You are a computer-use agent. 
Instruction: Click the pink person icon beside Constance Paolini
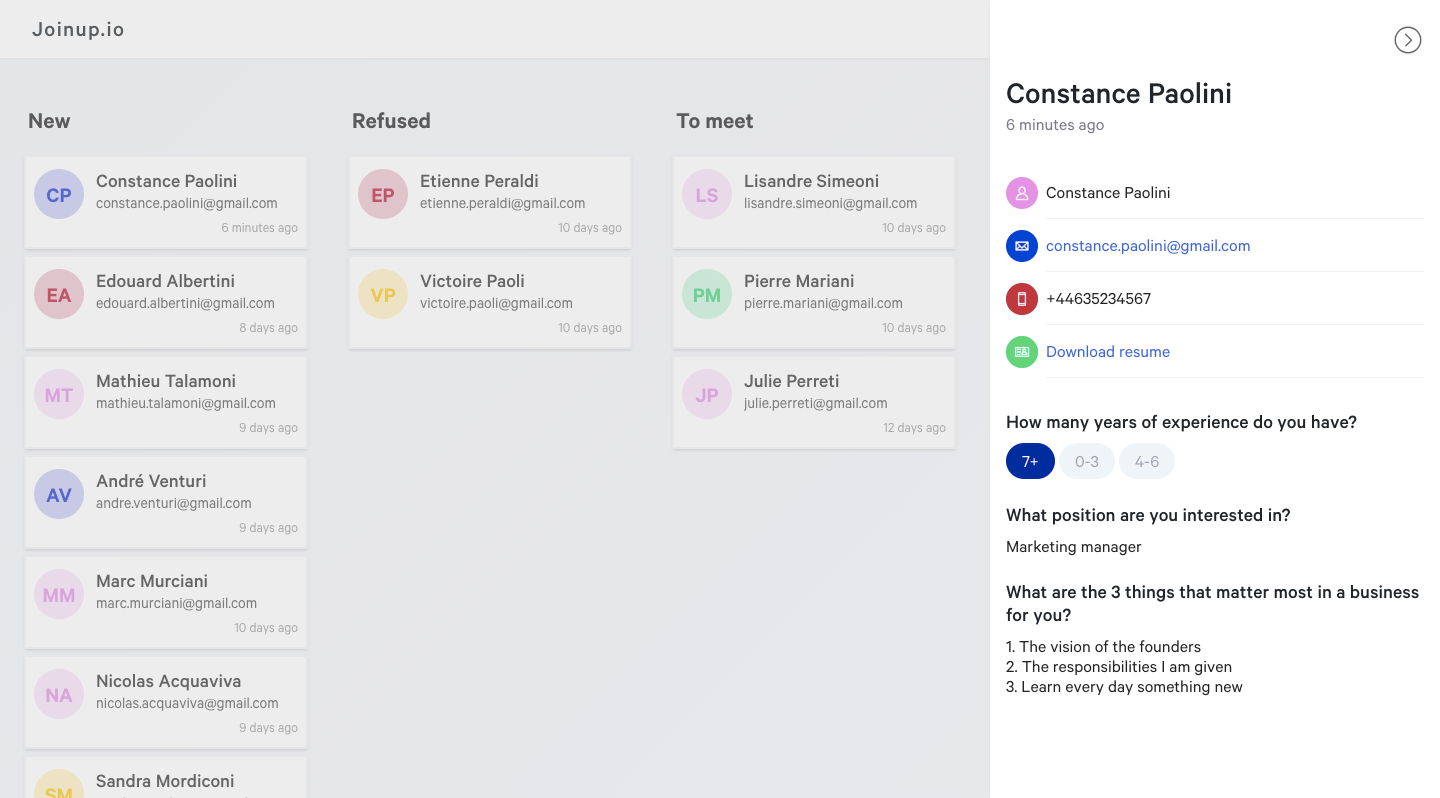[1022, 193]
